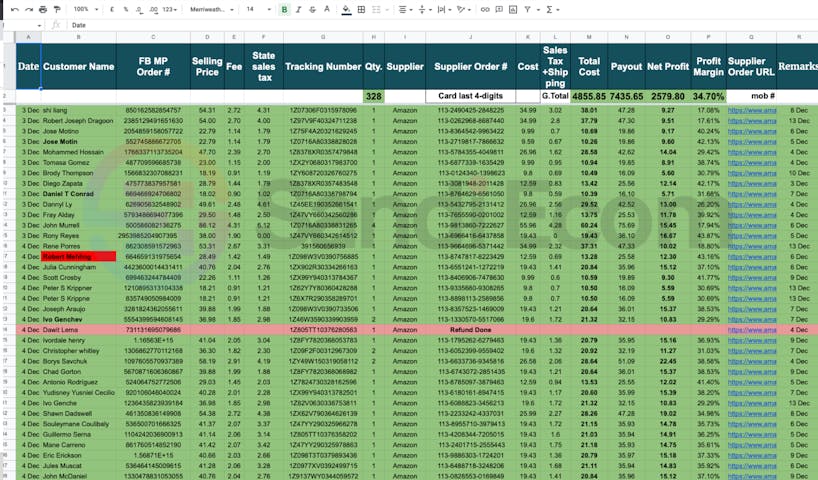Open the URL link in Dannyl Ly row
Screen dimensions: 818x480
pyautogui.click(x=752, y=204)
